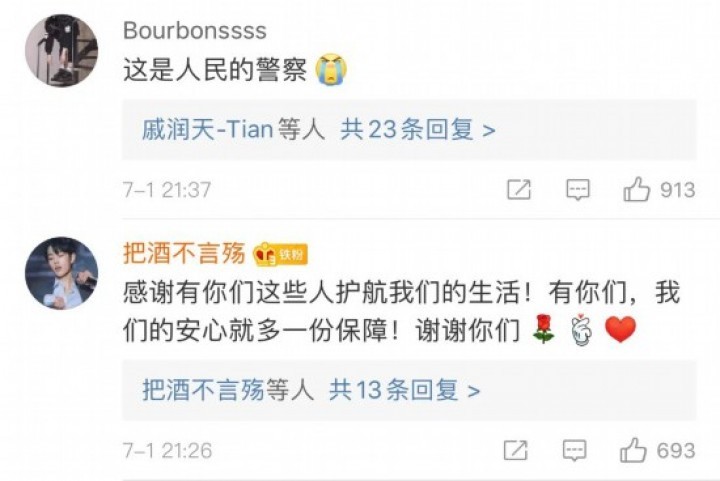
Task: Tap the red heart emoji in comment
Action: tap(620, 329)
